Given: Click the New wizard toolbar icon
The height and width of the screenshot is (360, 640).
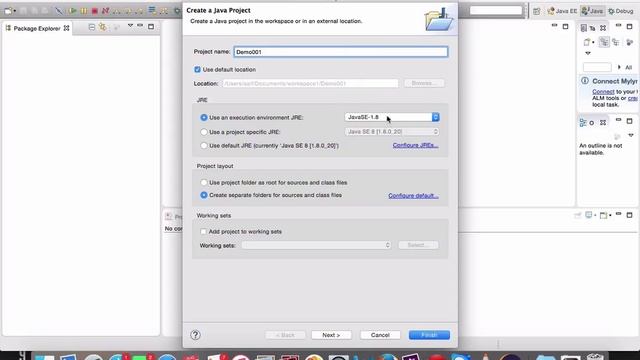Looking at the screenshot, I should coord(8,11).
